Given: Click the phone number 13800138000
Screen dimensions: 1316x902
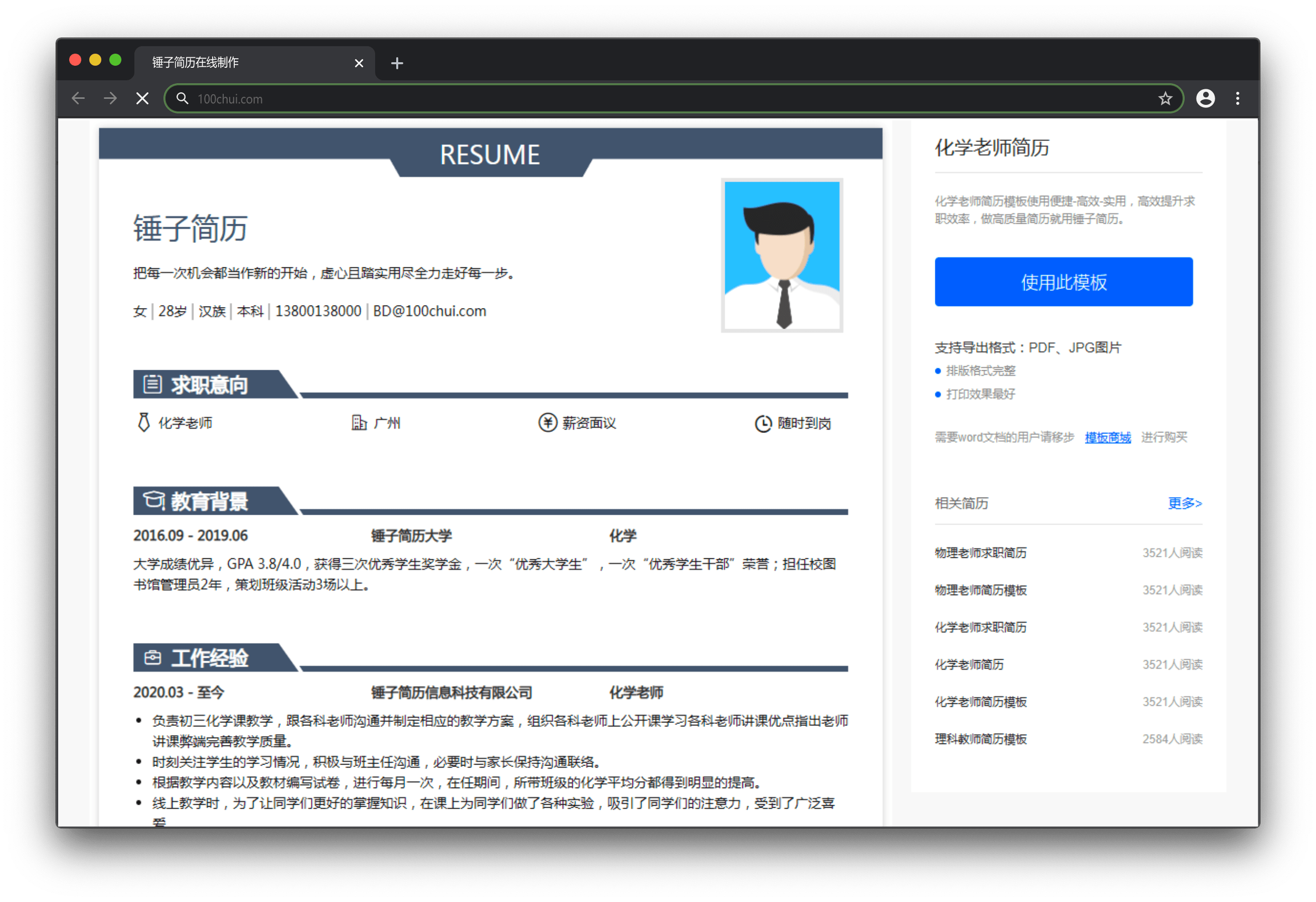Looking at the screenshot, I should pyautogui.click(x=317, y=311).
